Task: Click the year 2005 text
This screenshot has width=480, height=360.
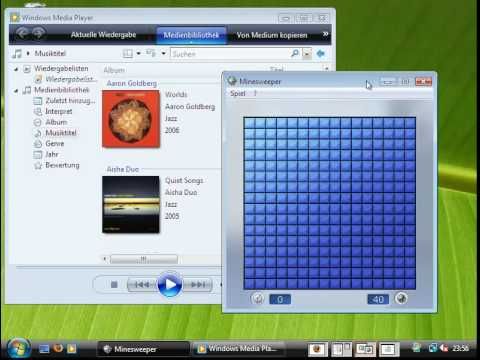Action: pos(172,216)
